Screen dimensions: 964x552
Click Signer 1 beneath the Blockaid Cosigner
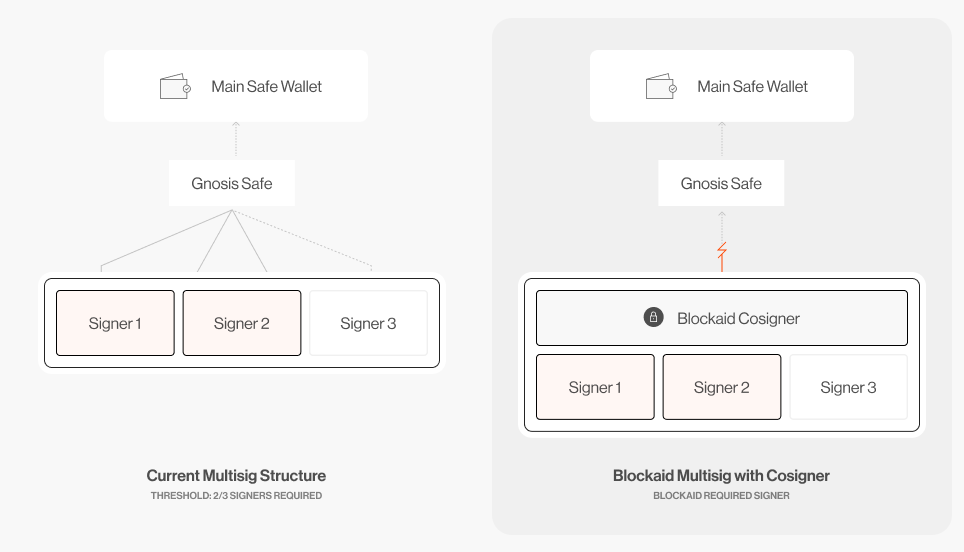click(x=595, y=387)
